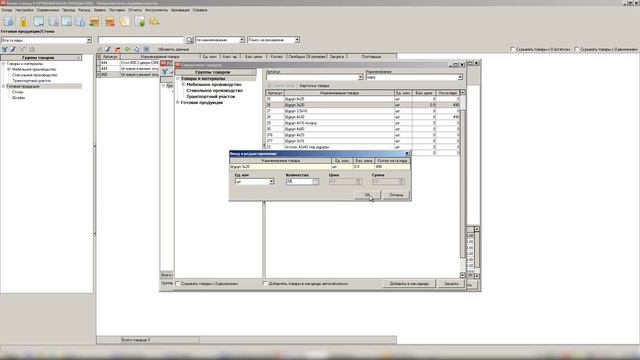Click the Количество spinner arrows
640x360 pixels.
click(316, 182)
